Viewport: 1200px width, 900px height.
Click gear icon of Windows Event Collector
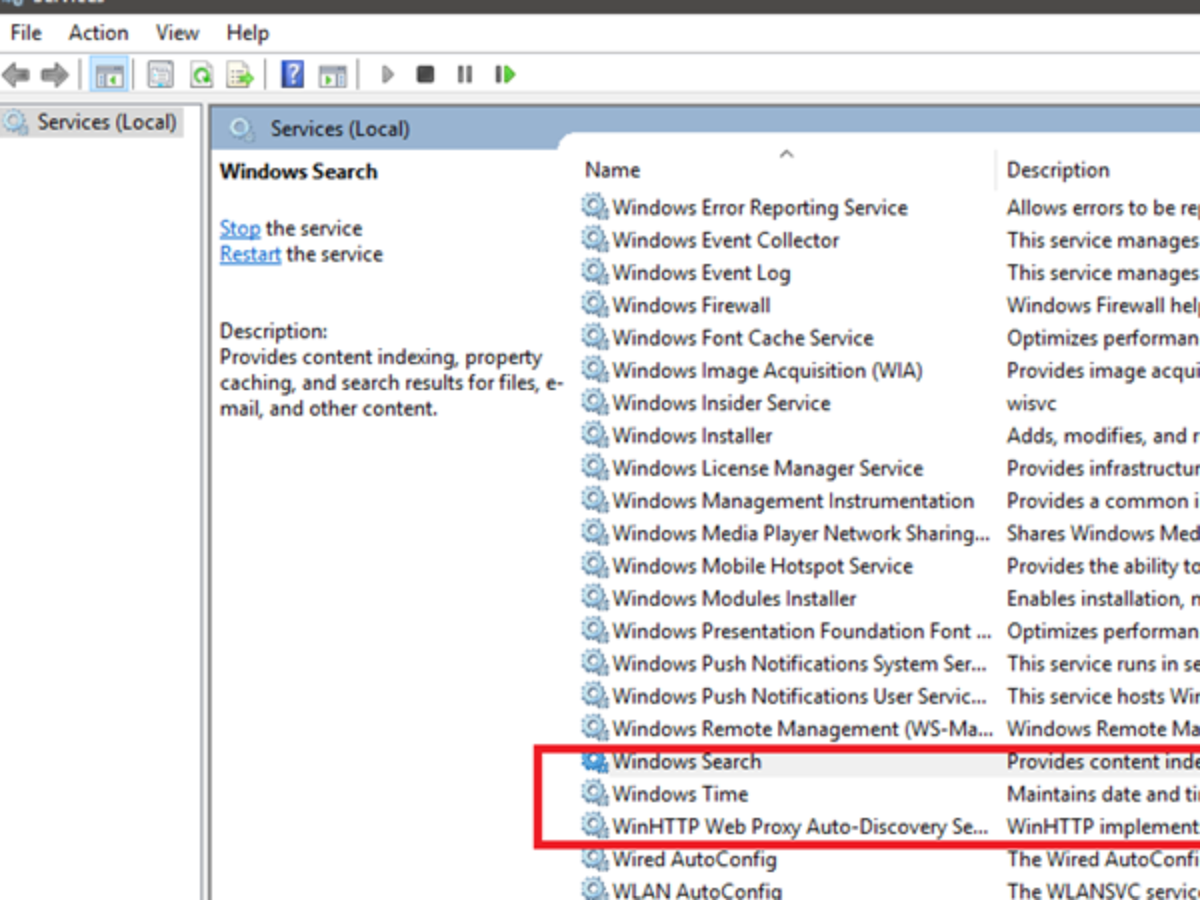(595, 240)
